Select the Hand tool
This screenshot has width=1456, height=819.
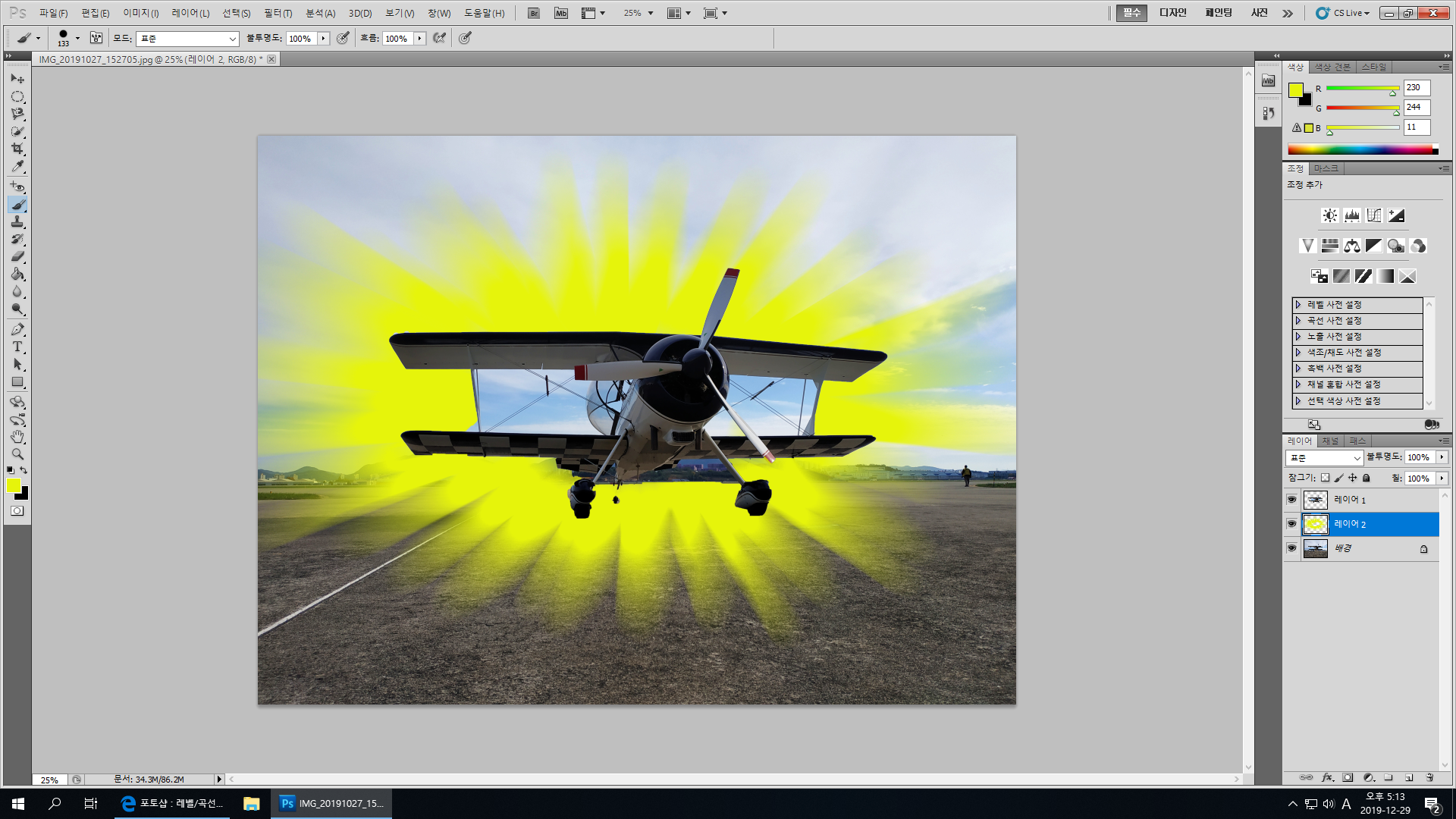click(17, 437)
